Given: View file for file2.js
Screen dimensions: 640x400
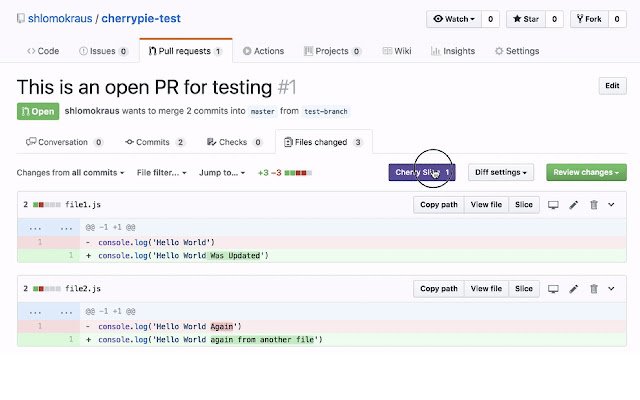Looking at the screenshot, I should (x=486, y=289).
